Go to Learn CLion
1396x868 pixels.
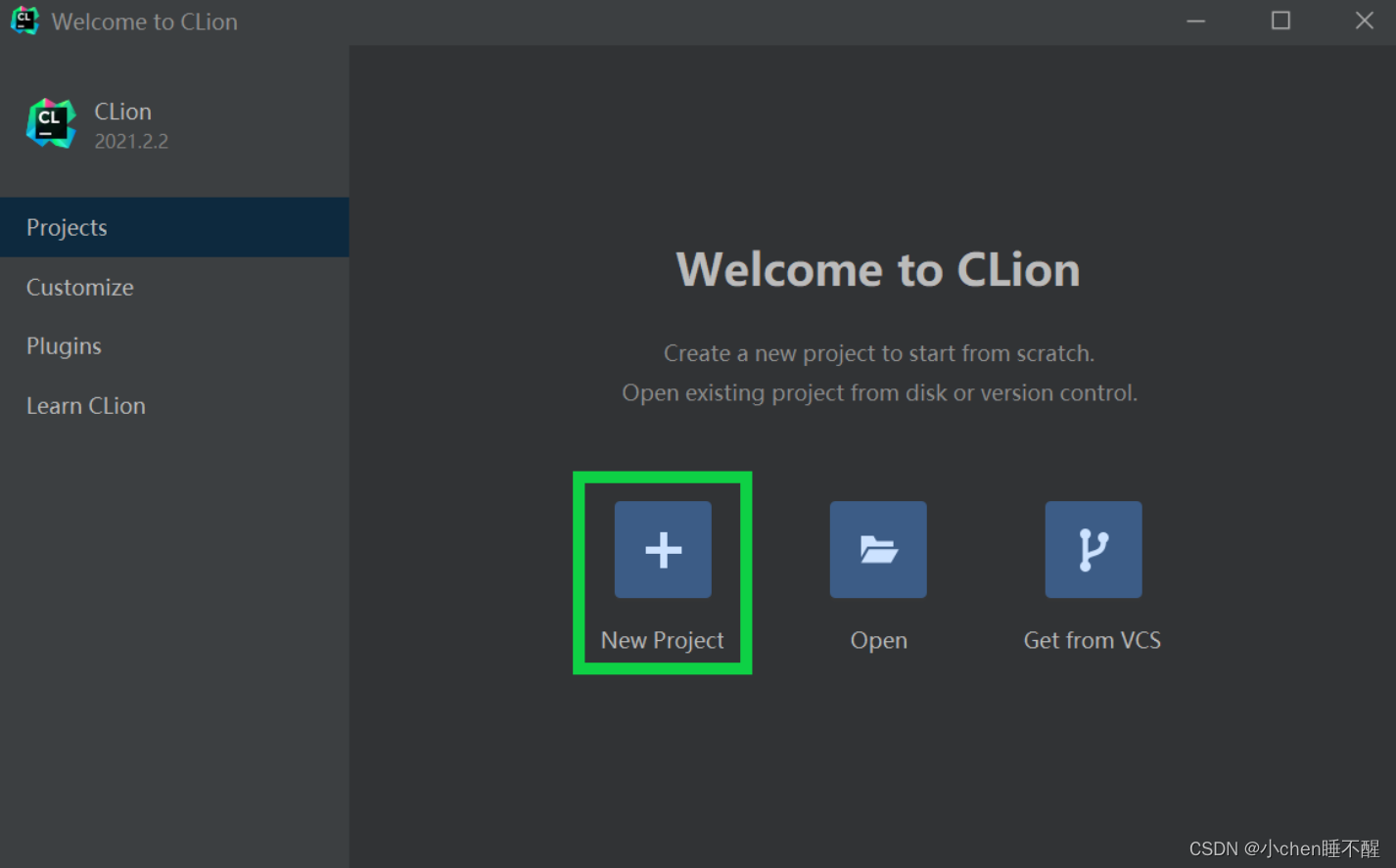coord(174,405)
